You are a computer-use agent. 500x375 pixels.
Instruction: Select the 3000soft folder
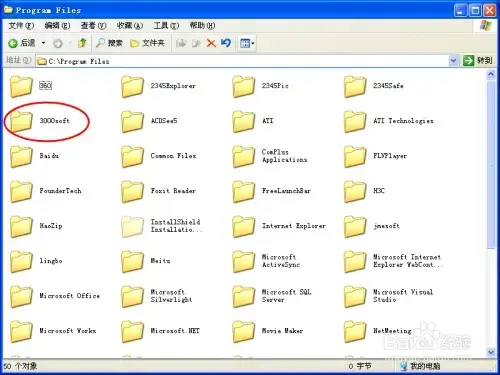[40, 121]
